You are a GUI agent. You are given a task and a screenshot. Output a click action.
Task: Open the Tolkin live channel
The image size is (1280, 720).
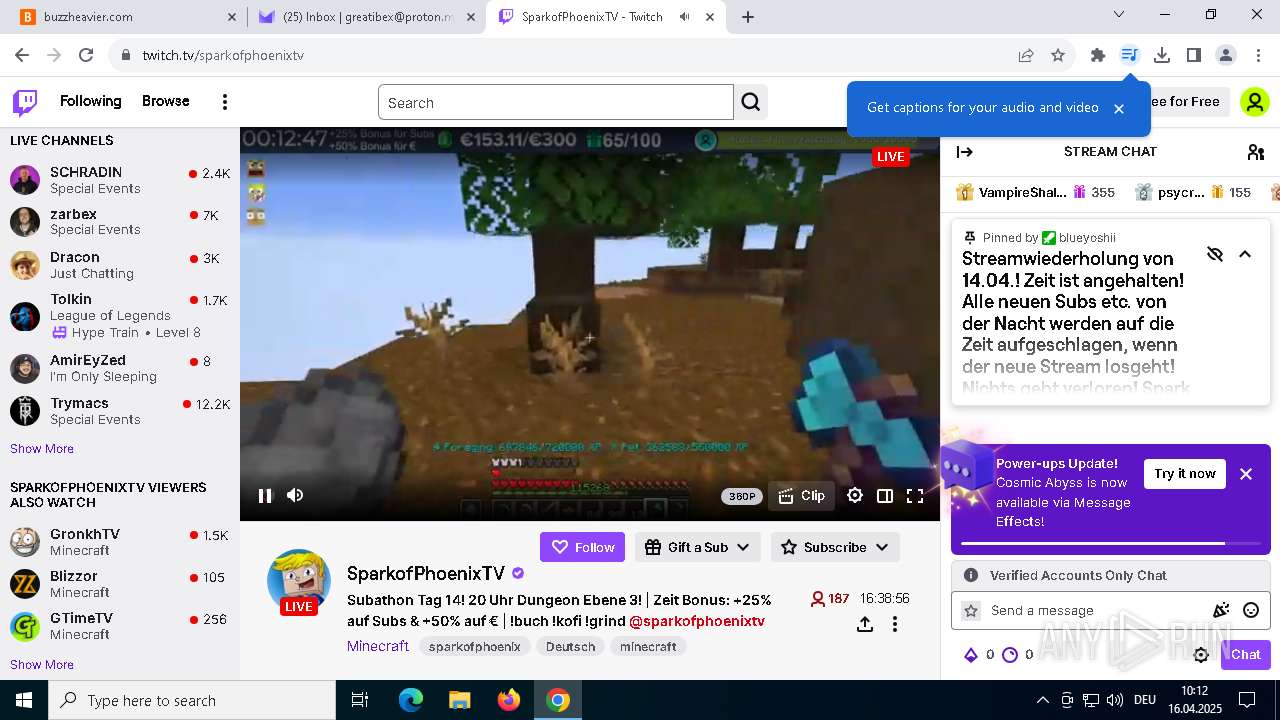pos(120,315)
